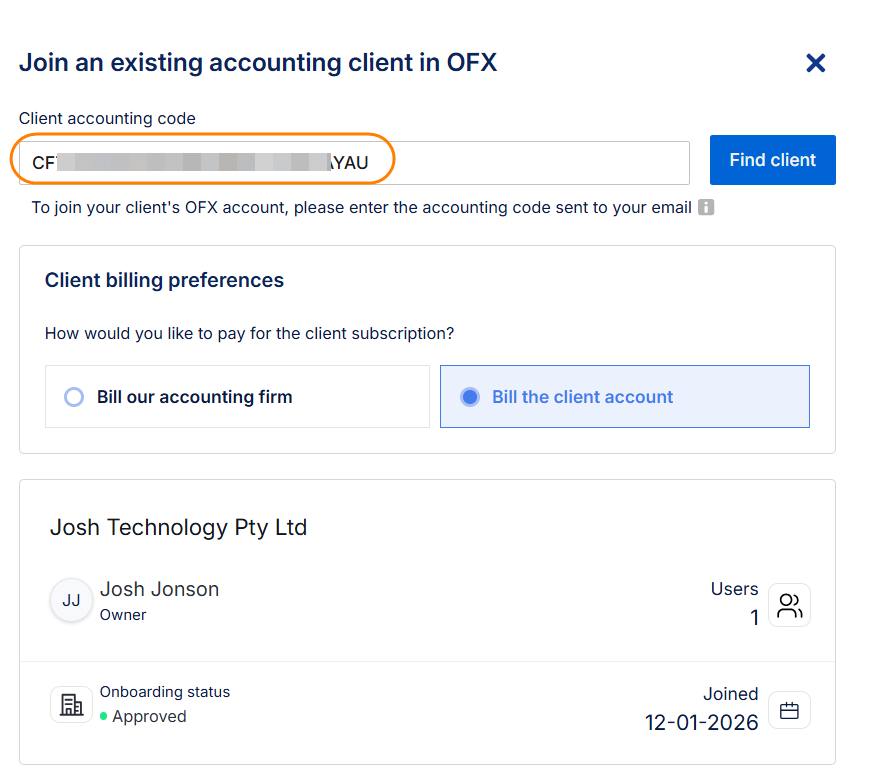Click the user count showing 1
This screenshot has height=780, width=875.
(x=754, y=617)
